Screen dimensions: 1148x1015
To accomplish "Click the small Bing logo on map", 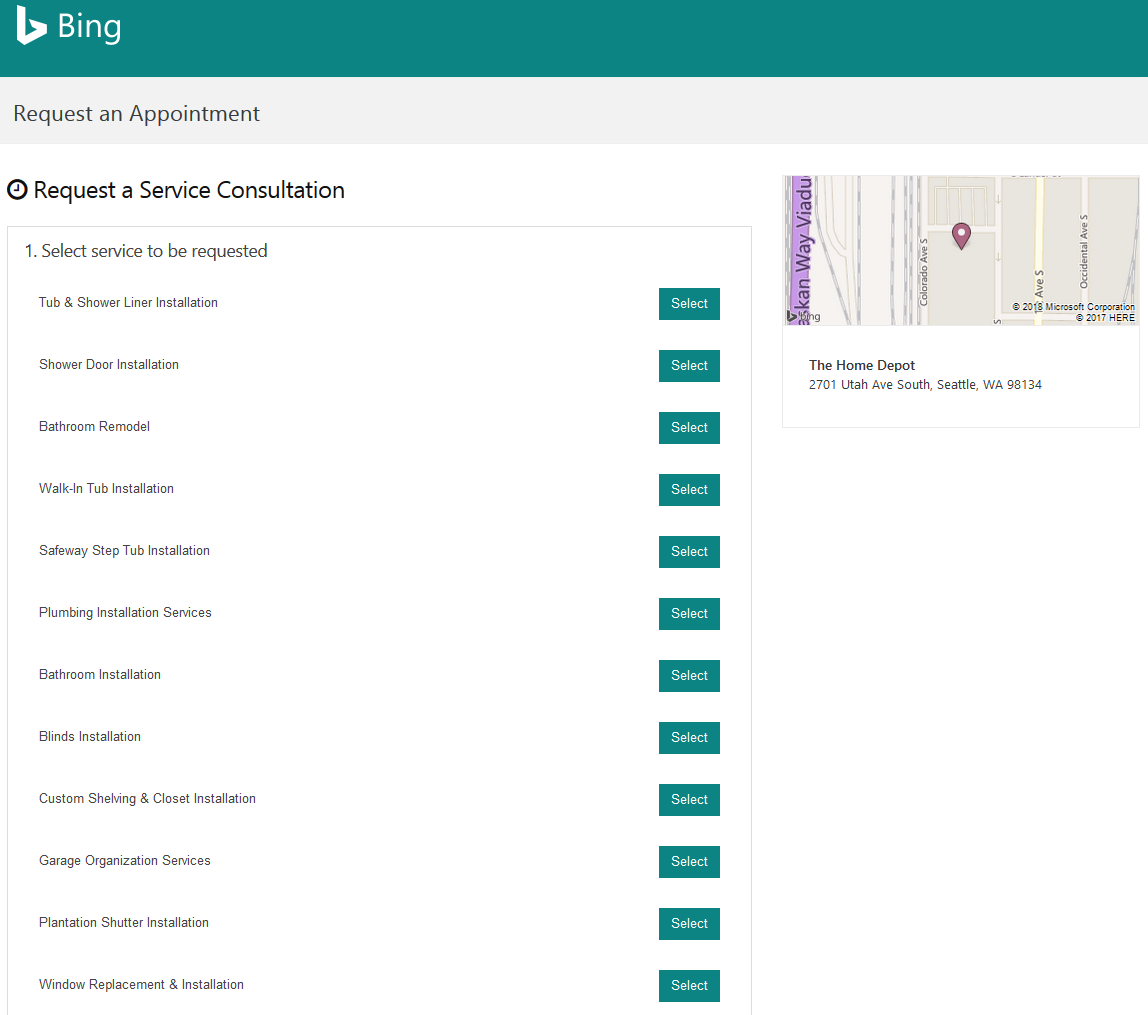I will pyautogui.click(x=804, y=316).
